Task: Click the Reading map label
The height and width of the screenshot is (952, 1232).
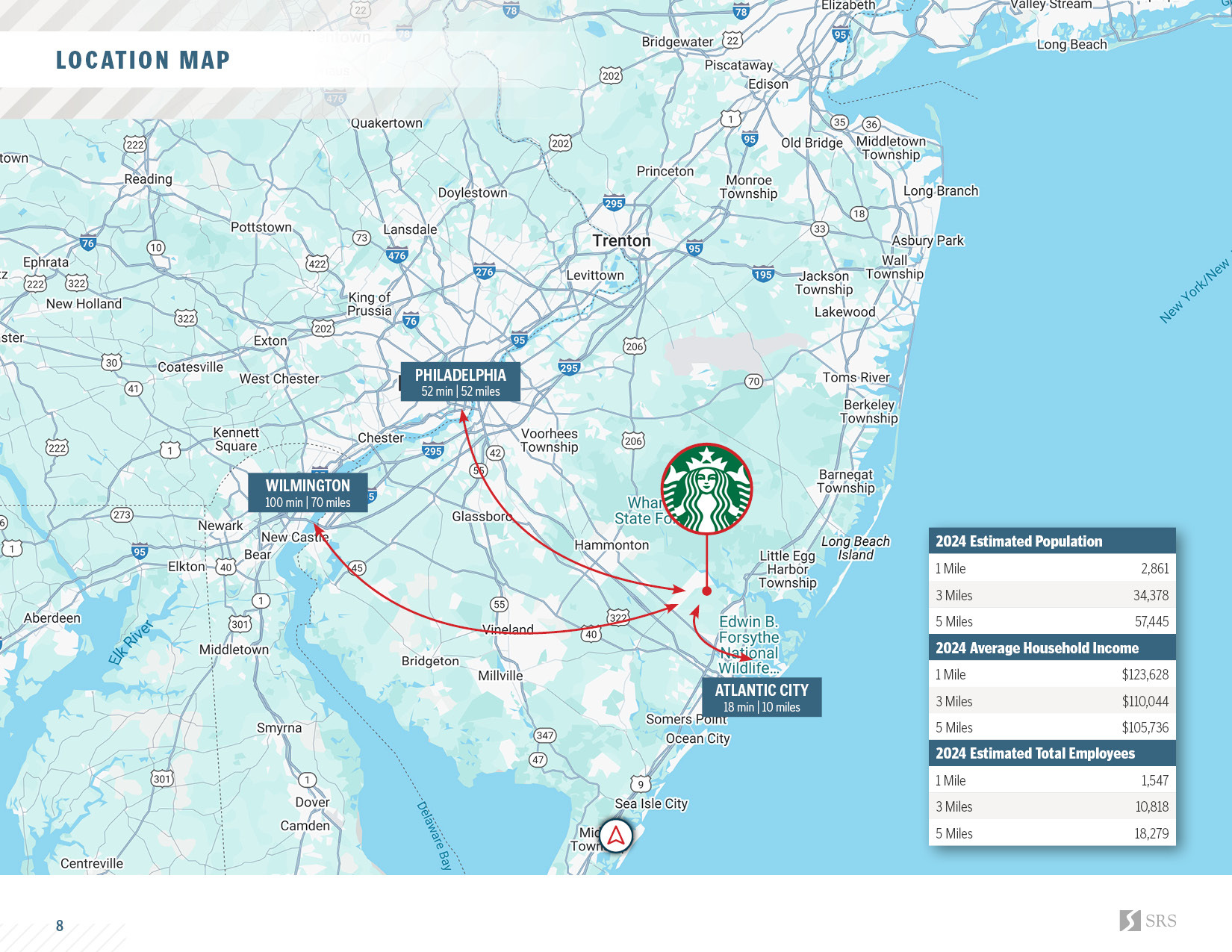Action: pyautogui.click(x=148, y=179)
